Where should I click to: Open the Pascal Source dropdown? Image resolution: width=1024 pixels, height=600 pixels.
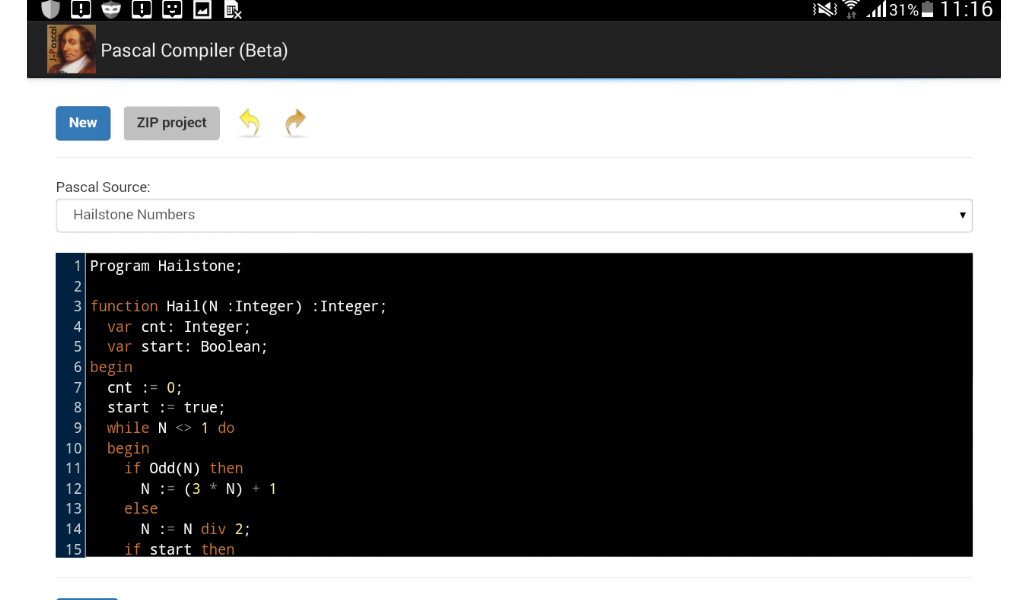click(x=514, y=215)
